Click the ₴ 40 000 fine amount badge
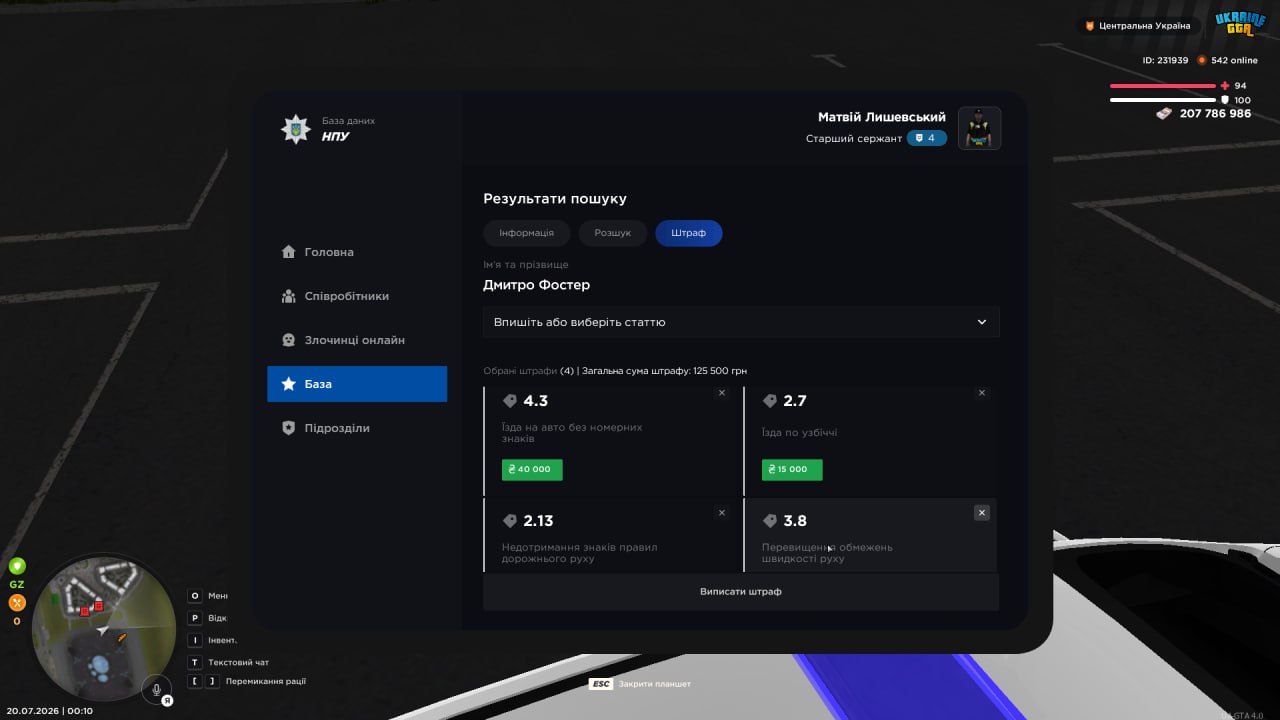The width and height of the screenshot is (1280, 720). 532,469
